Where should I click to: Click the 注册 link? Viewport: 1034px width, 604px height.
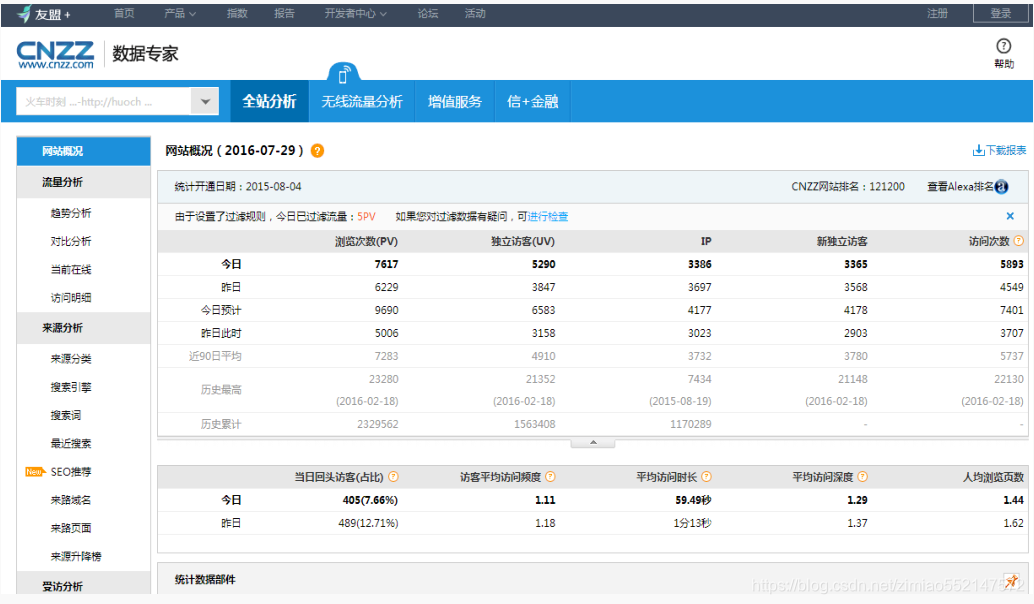(x=937, y=13)
